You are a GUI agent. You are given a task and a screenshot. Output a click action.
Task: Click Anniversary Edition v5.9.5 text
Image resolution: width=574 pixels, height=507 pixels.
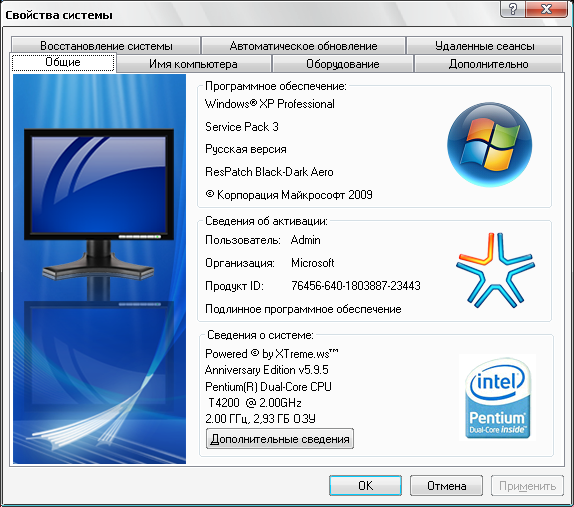pyautogui.click(x=266, y=370)
